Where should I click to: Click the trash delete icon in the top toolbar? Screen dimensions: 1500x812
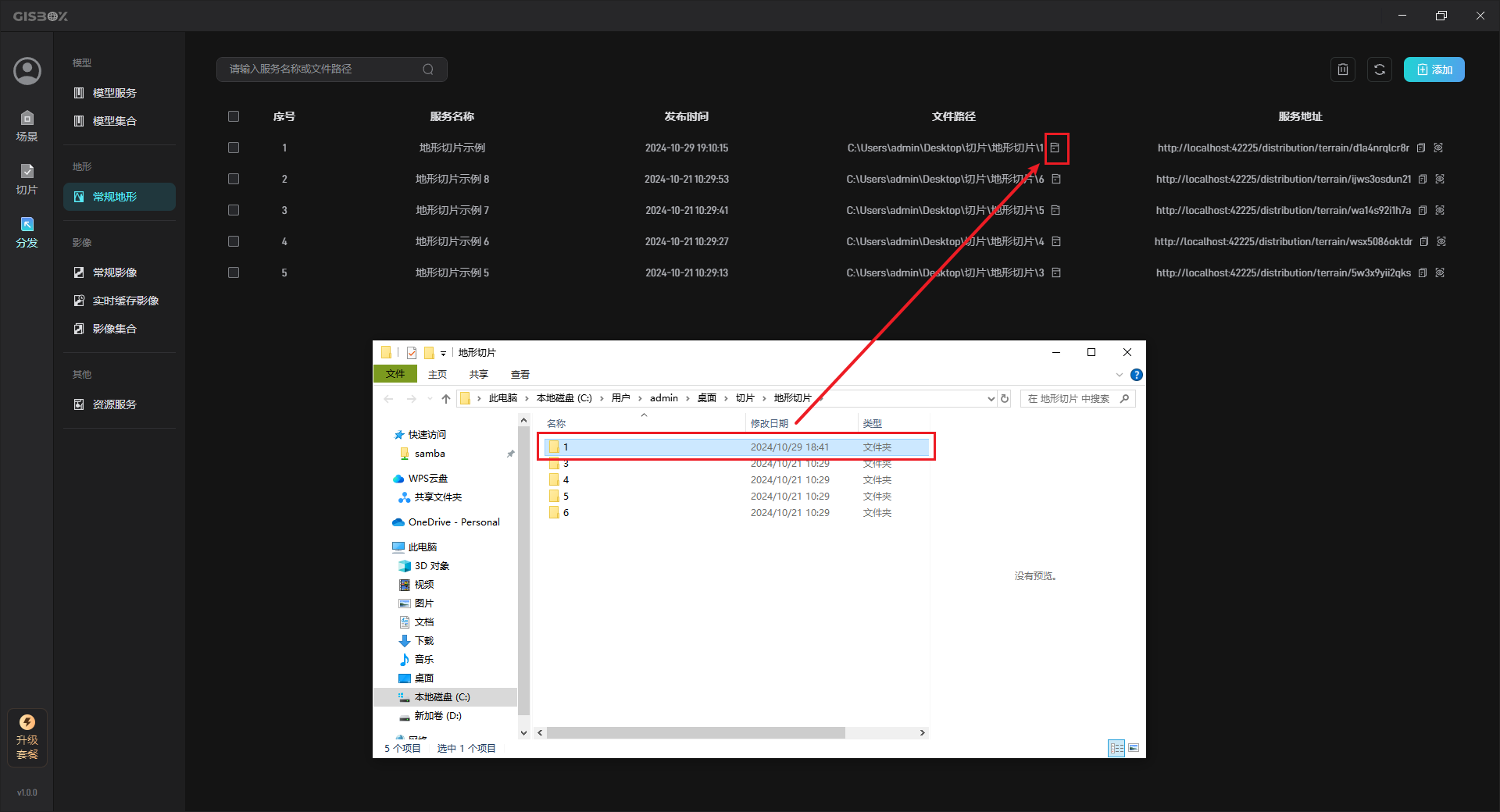[x=1342, y=69]
